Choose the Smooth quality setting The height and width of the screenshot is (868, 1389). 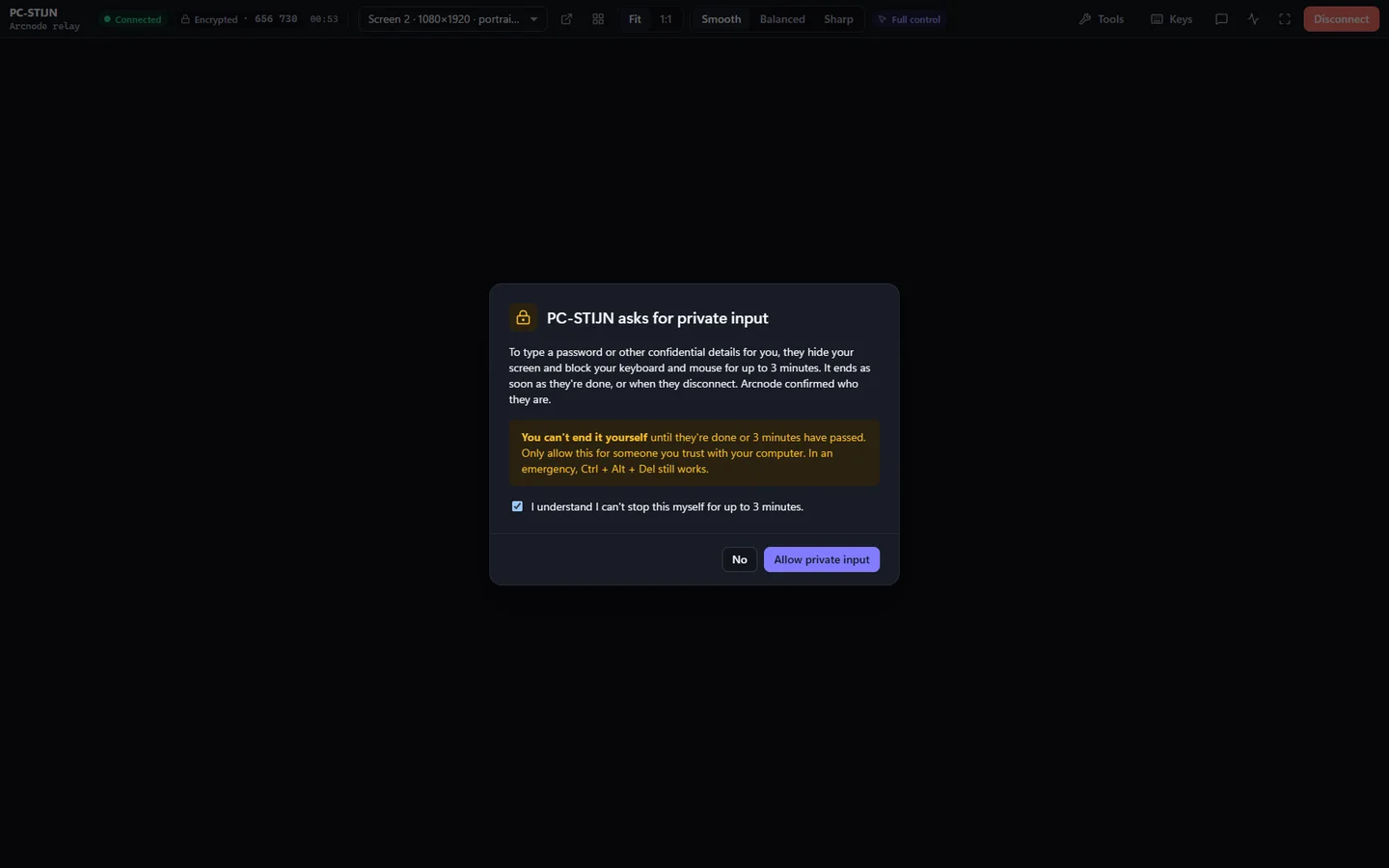click(722, 19)
